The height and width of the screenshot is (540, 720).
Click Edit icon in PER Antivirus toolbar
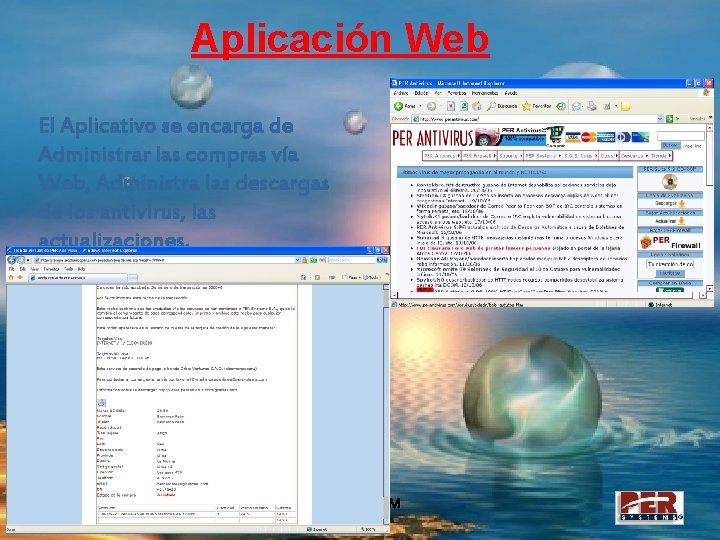click(x=607, y=106)
